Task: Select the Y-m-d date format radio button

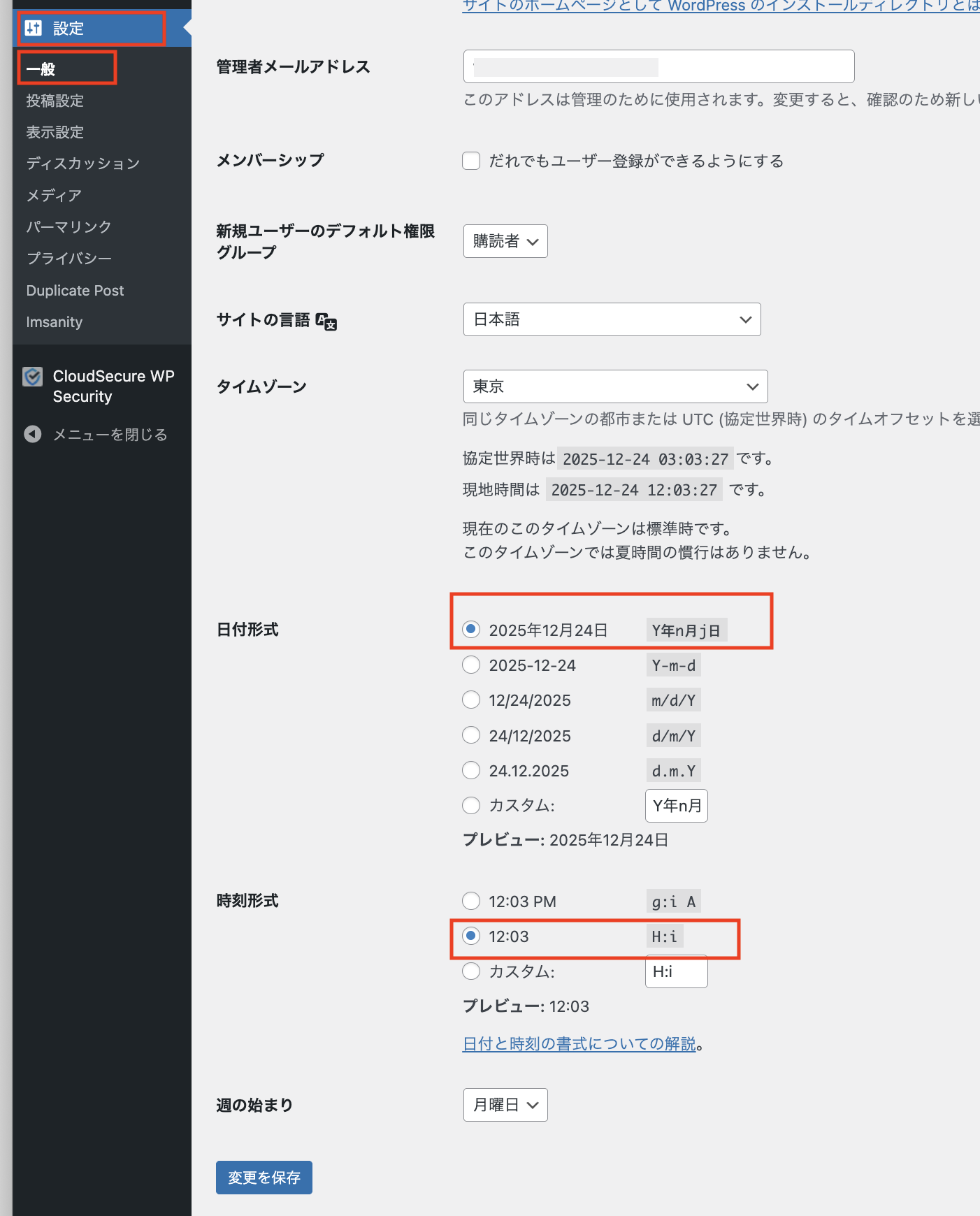Action: [471, 665]
